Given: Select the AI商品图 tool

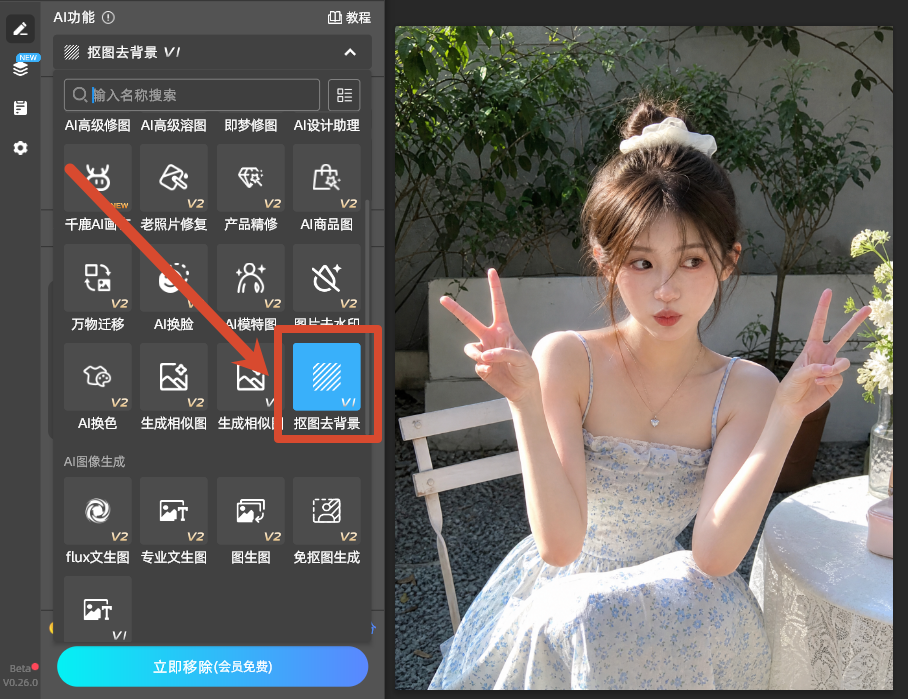Looking at the screenshot, I should click(x=327, y=189).
